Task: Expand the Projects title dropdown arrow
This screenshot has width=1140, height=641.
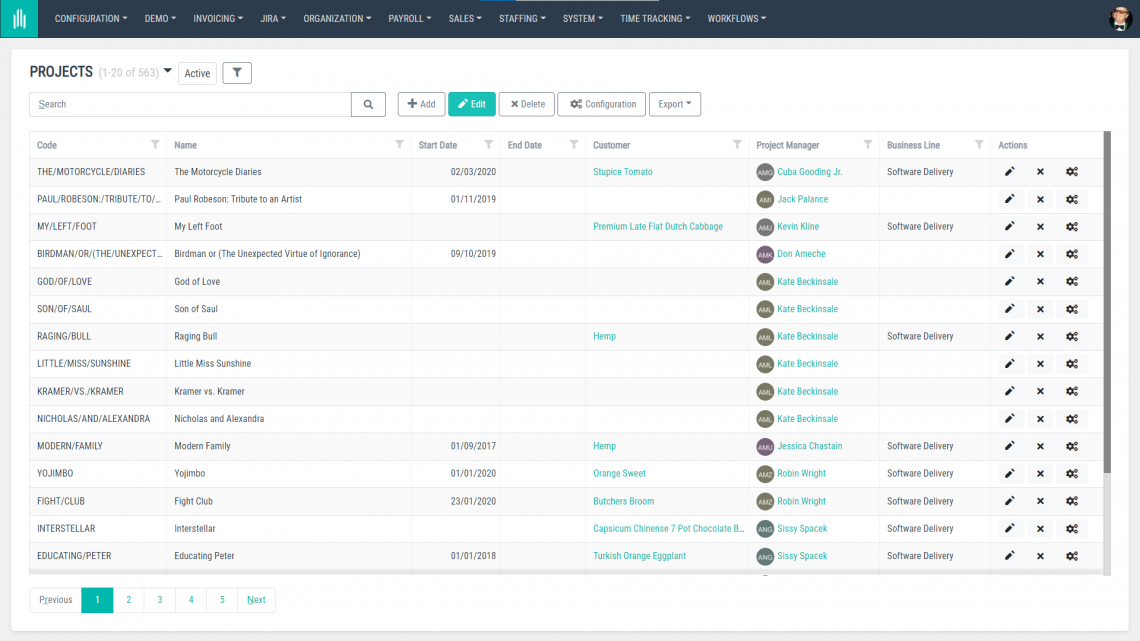Action: [166, 71]
